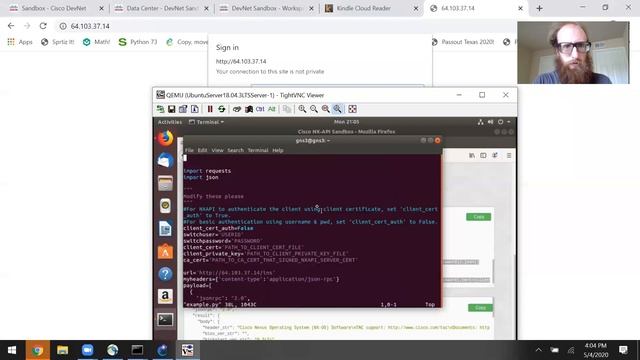
Task: Open Terminal icon in the Ubuntu dock
Action: pyautogui.click(x=165, y=319)
